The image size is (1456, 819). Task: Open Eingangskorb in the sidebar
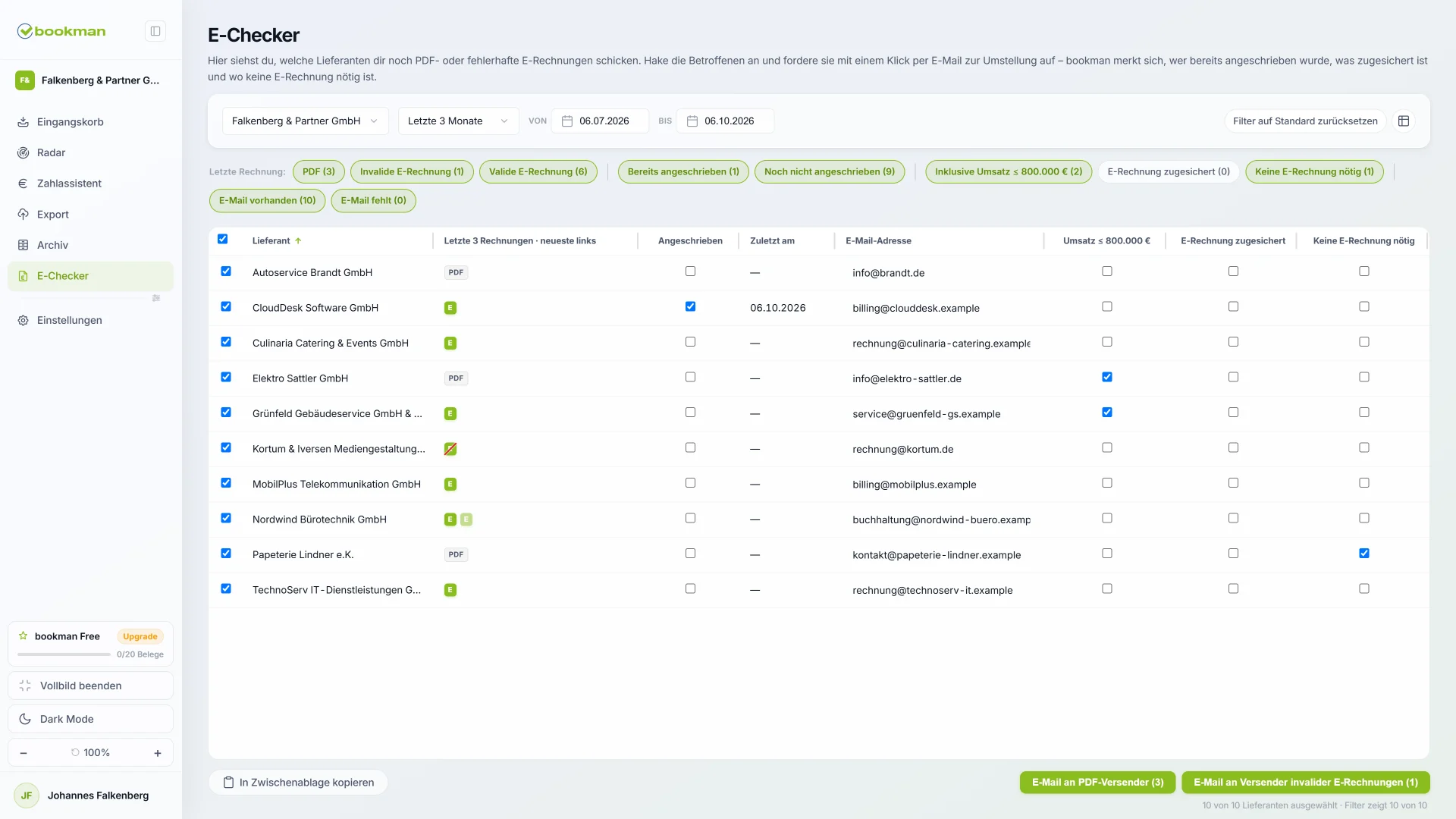click(x=90, y=122)
